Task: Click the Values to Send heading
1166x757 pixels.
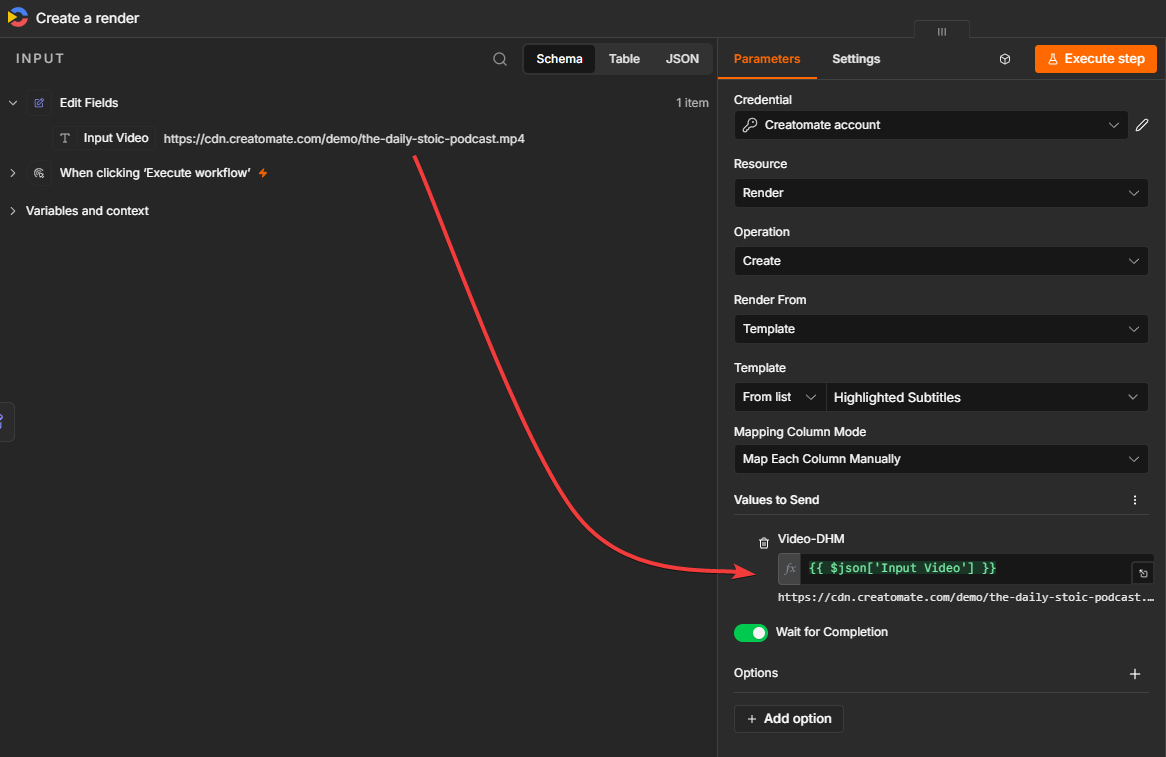Action: [x=776, y=500]
